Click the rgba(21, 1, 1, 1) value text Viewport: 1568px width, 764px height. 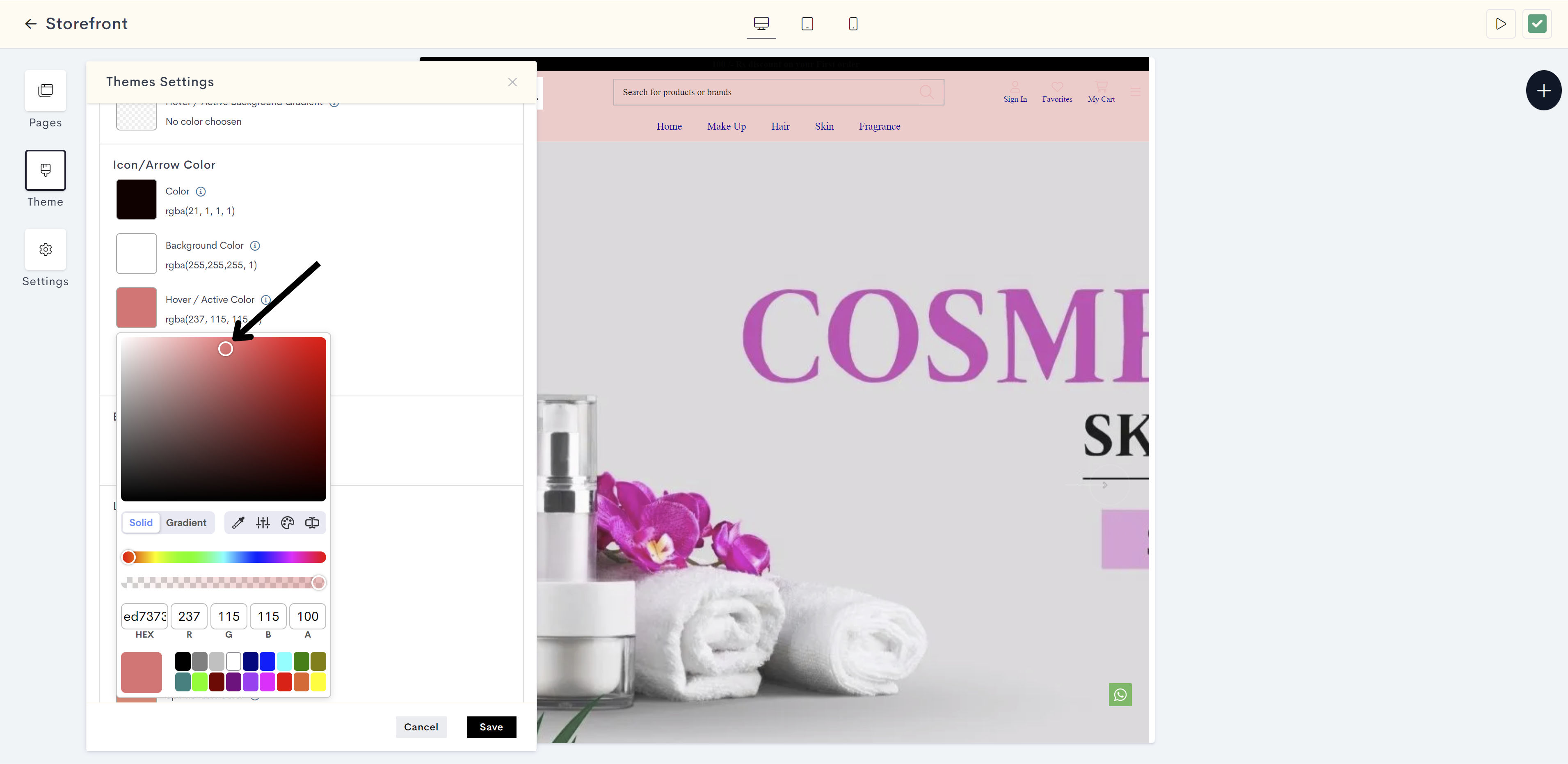coord(200,211)
